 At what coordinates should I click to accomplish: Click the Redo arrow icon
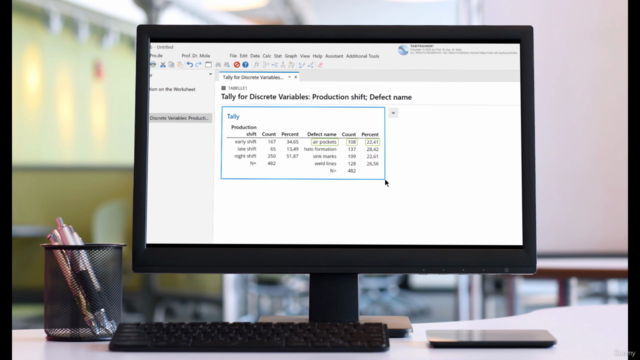[198, 64]
